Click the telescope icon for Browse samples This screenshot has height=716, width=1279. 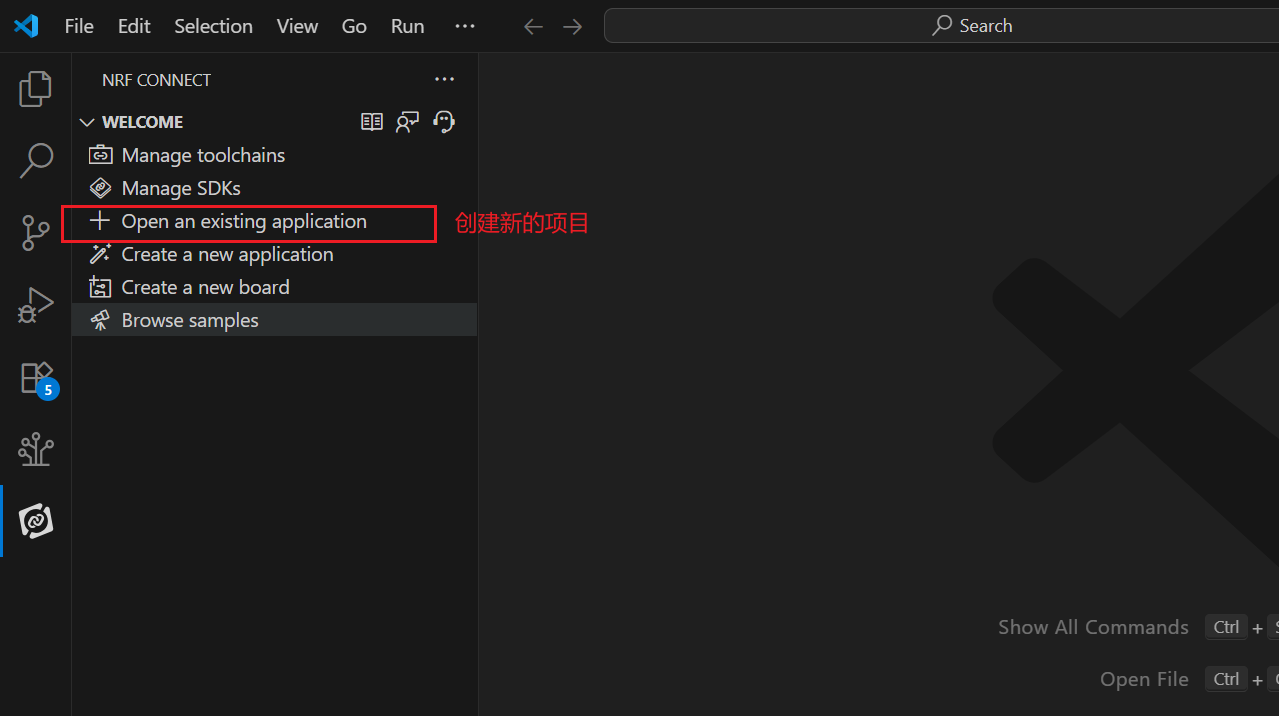click(100, 320)
